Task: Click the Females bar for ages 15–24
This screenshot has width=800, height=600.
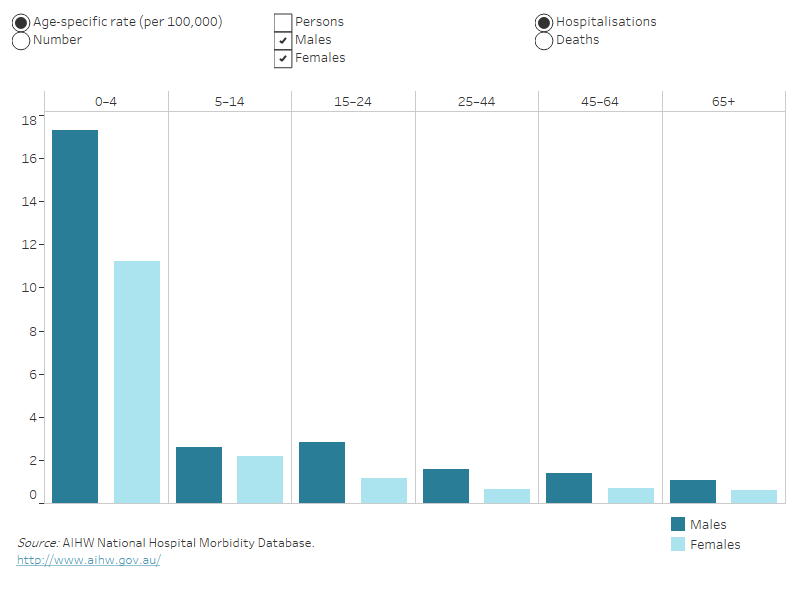Action: click(384, 490)
